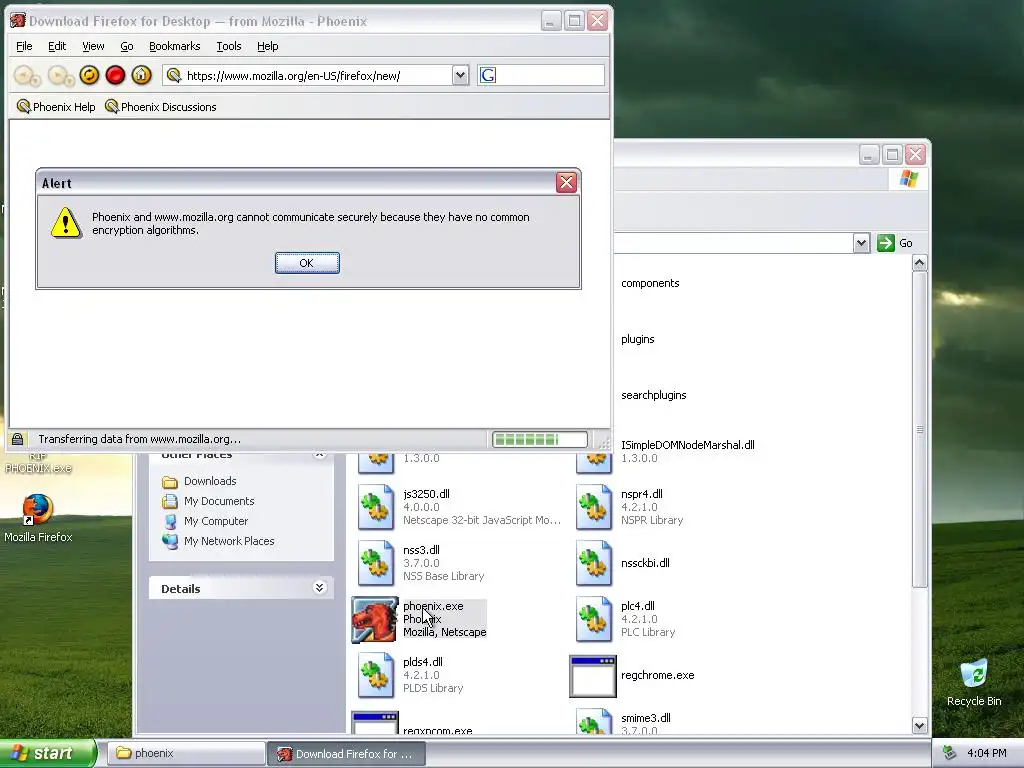Image resolution: width=1024 pixels, height=768 pixels.
Task: Select the regchrome.exe file icon
Action: point(593,677)
